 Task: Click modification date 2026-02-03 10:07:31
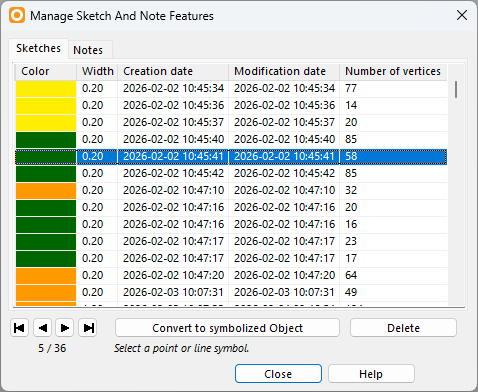(x=284, y=292)
